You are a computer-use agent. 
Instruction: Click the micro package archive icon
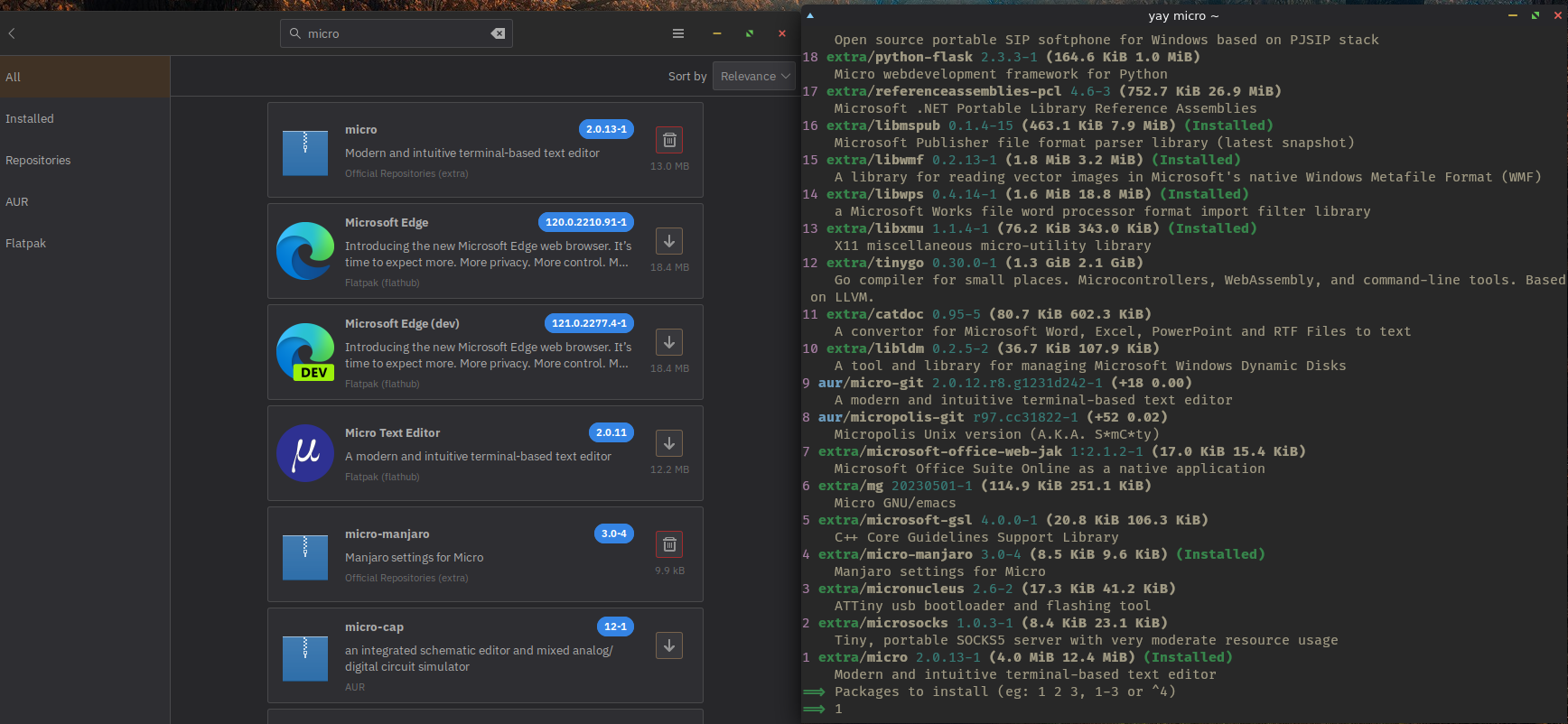pyautogui.click(x=305, y=153)
